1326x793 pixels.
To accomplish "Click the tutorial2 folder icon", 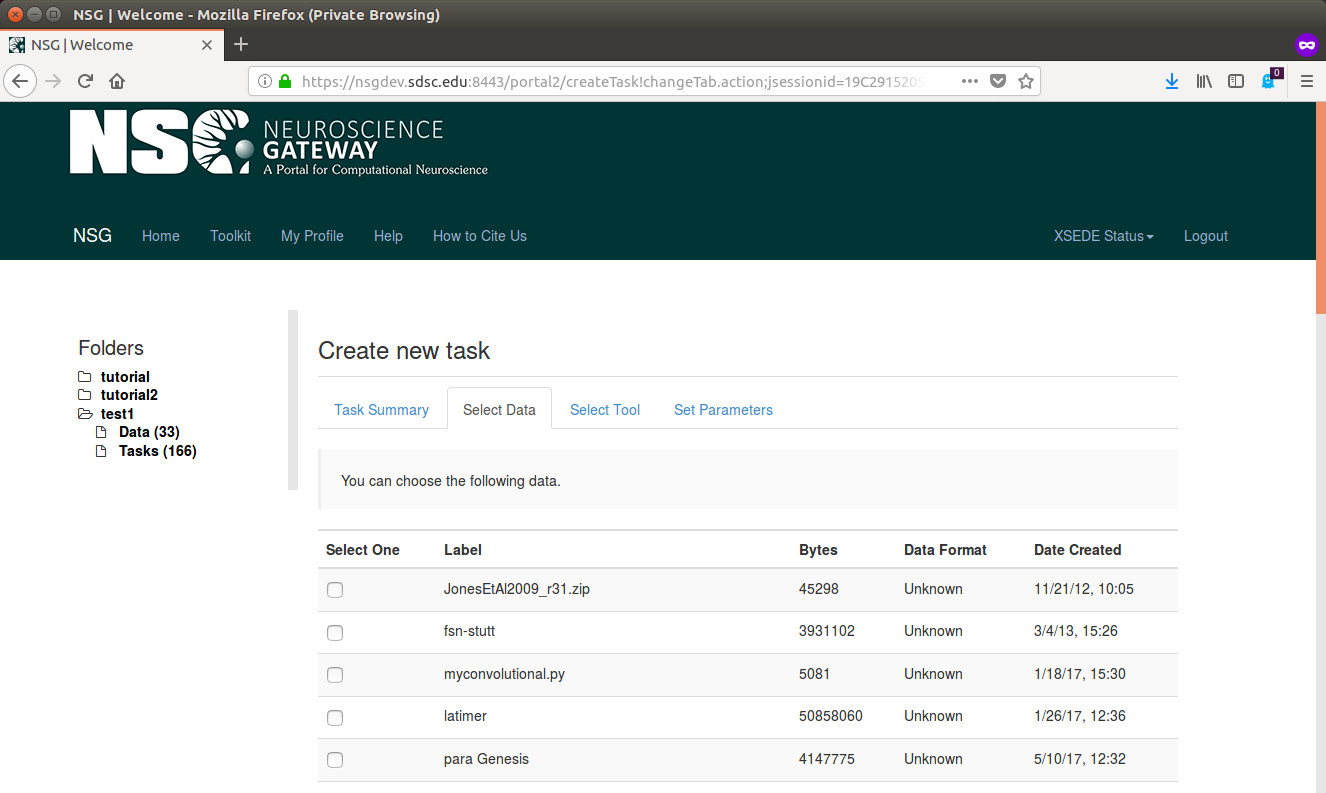I will pos(84,395).
